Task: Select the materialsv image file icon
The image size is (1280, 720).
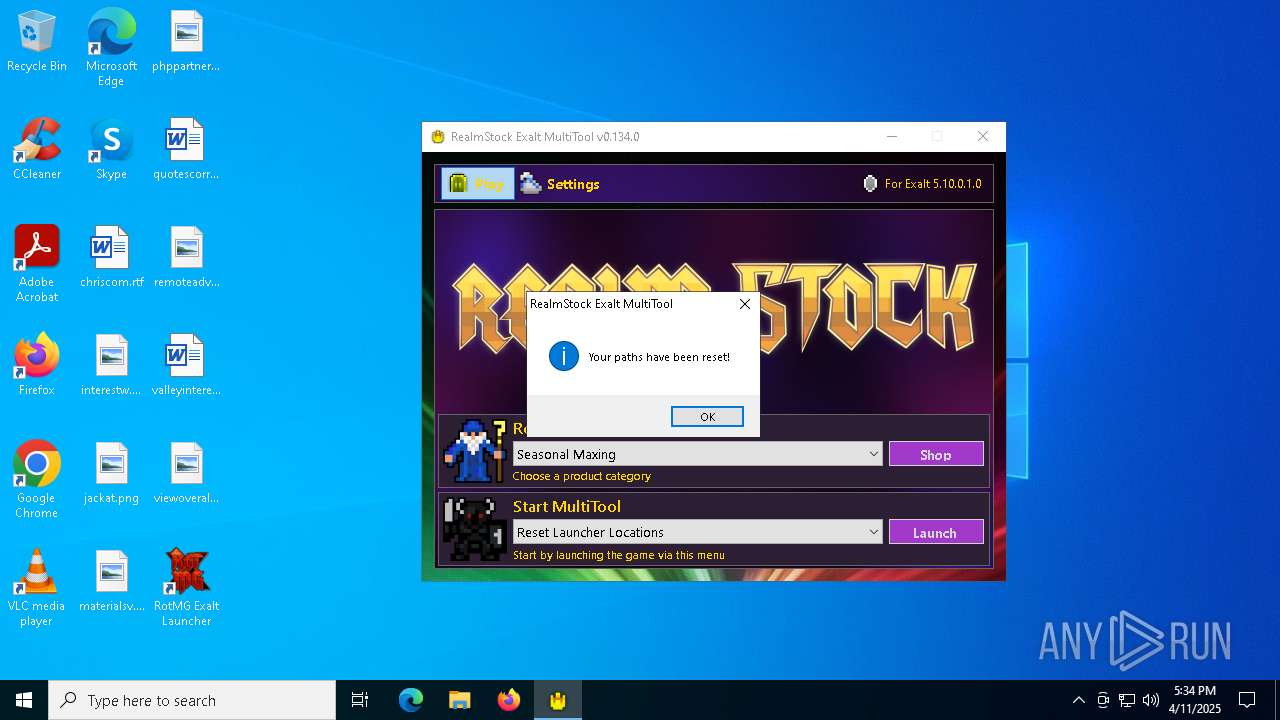Action: pyautogui.click(x=111, y=581)
